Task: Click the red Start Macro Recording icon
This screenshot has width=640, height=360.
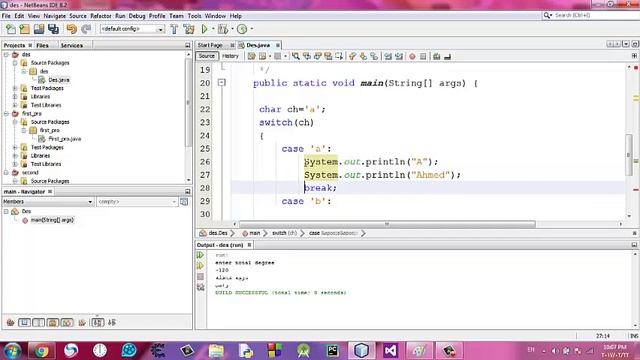Action: (x=412, y=56)
